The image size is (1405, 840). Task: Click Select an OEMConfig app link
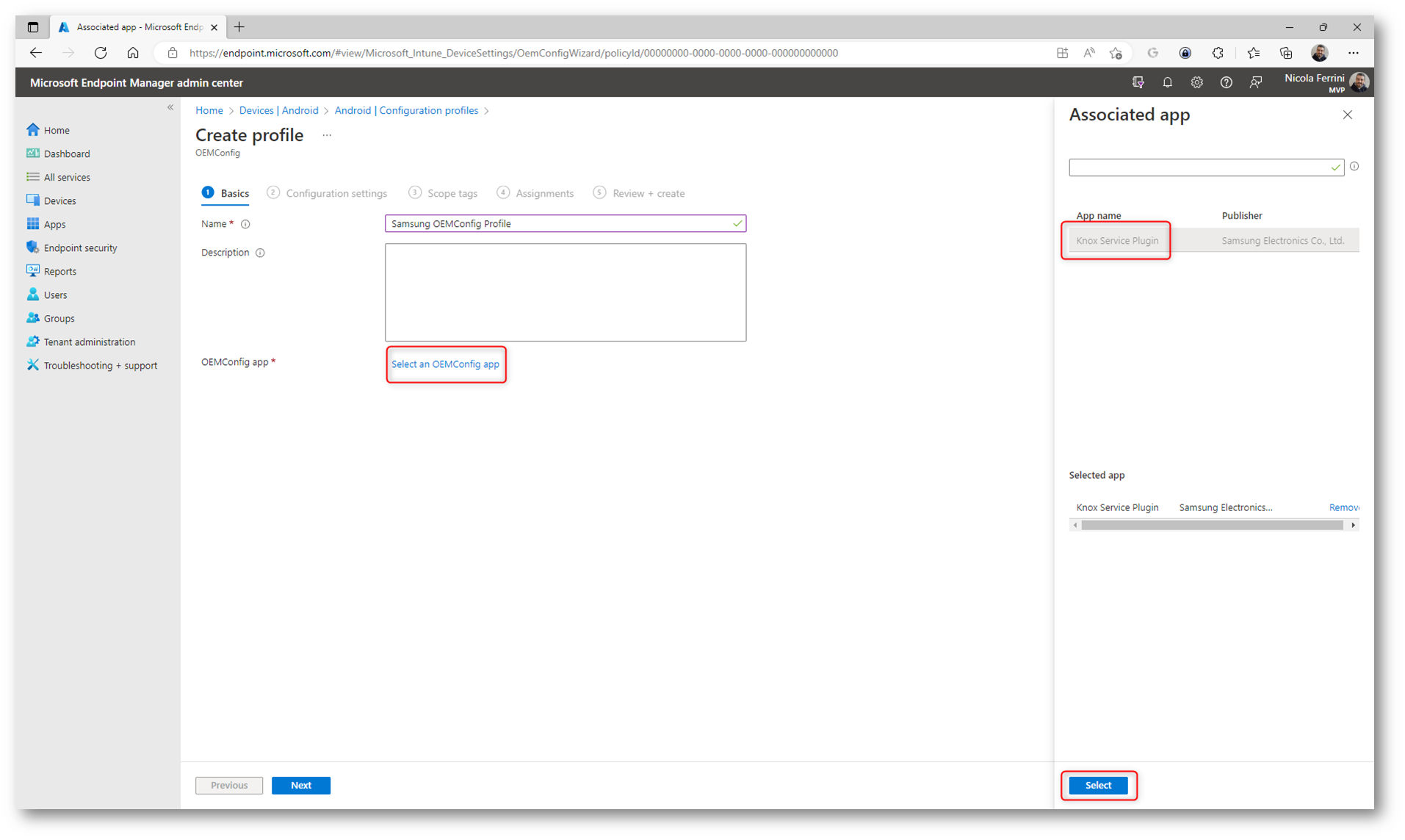445,364
